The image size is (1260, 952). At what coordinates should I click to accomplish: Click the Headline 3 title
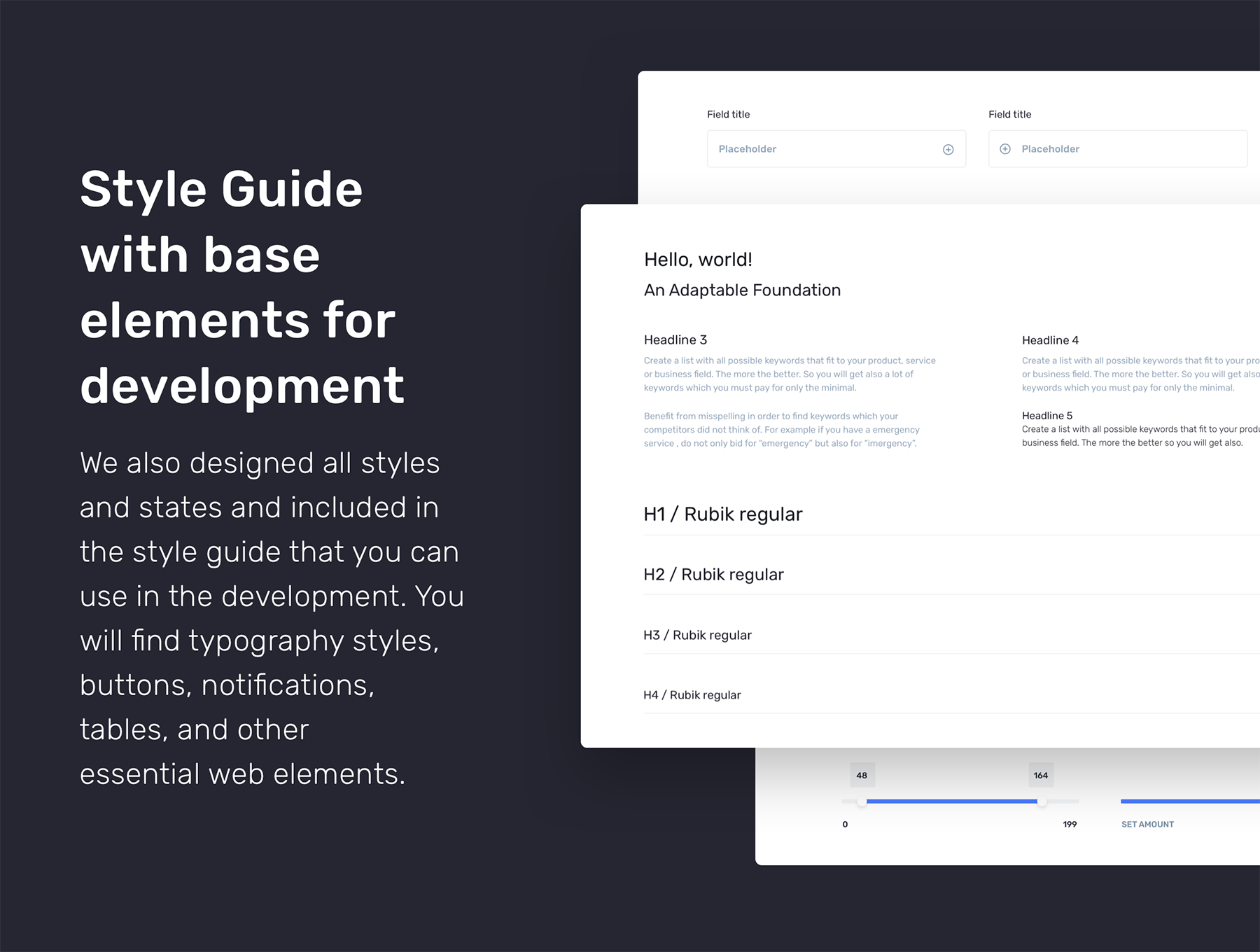[x=675, y=339]
